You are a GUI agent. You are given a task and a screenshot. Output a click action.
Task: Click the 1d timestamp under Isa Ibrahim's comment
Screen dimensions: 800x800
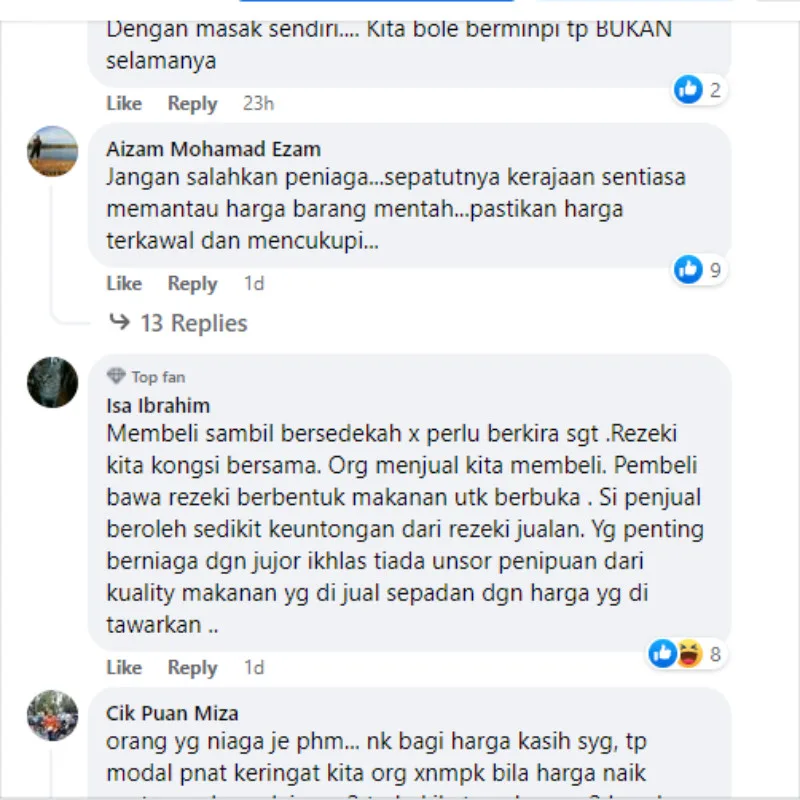pyautogui.click(x=254, y=667)
